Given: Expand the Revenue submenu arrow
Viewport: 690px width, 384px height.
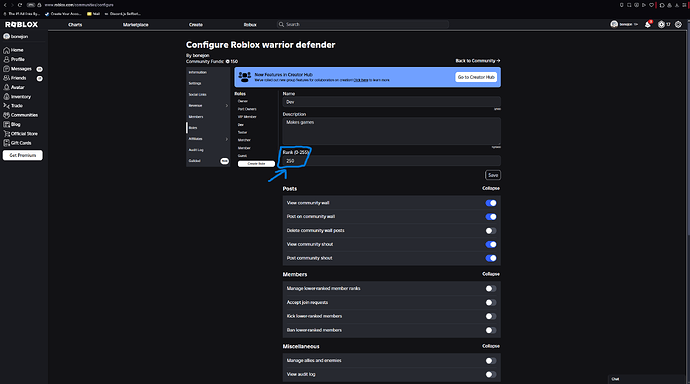Looking at the screenshot, I should point(227,106).
